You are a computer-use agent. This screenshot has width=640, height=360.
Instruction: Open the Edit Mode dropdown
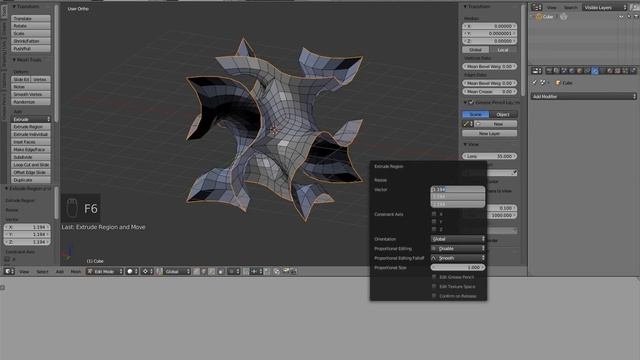point(104,271)
